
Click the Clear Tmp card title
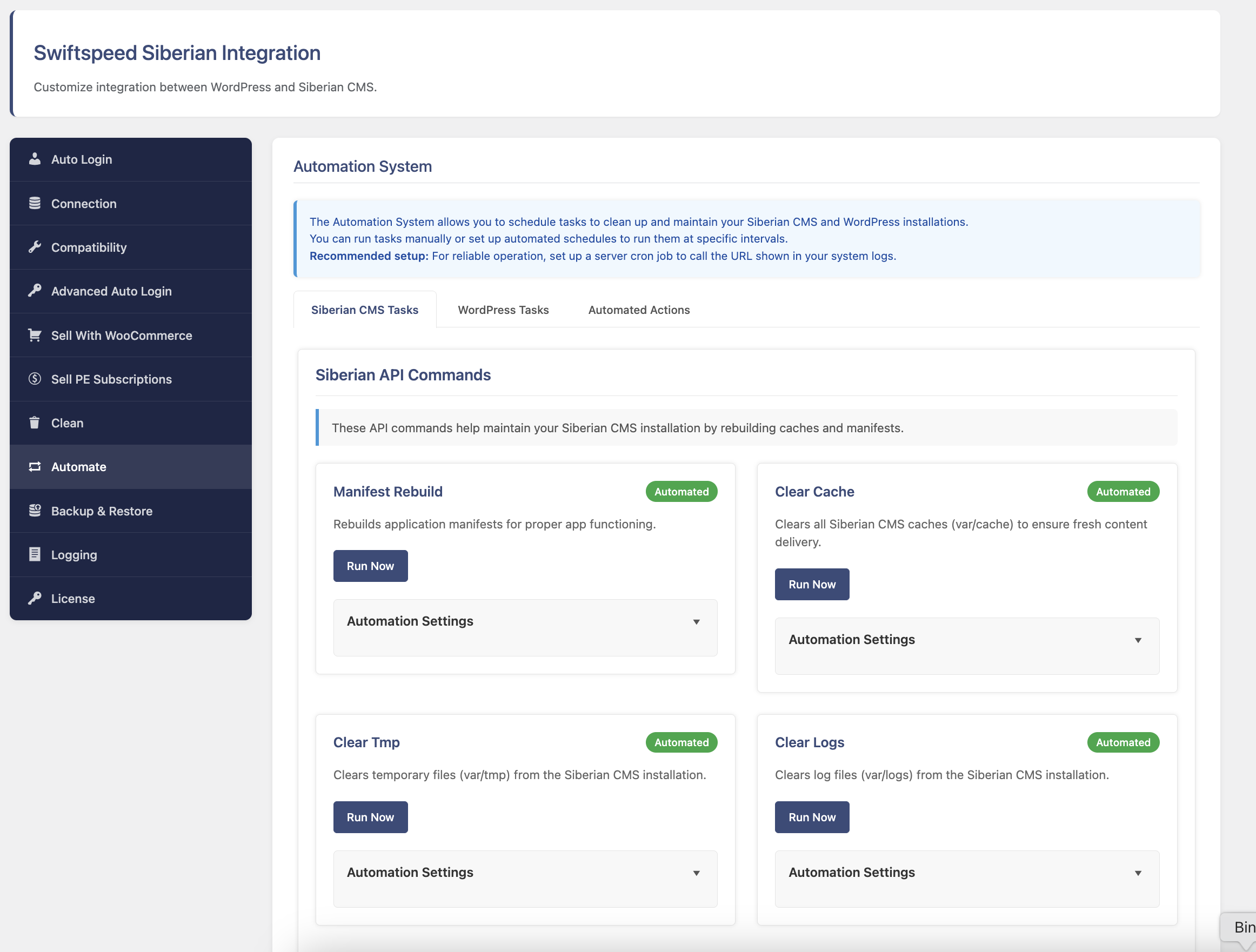[x=366, y=742]
